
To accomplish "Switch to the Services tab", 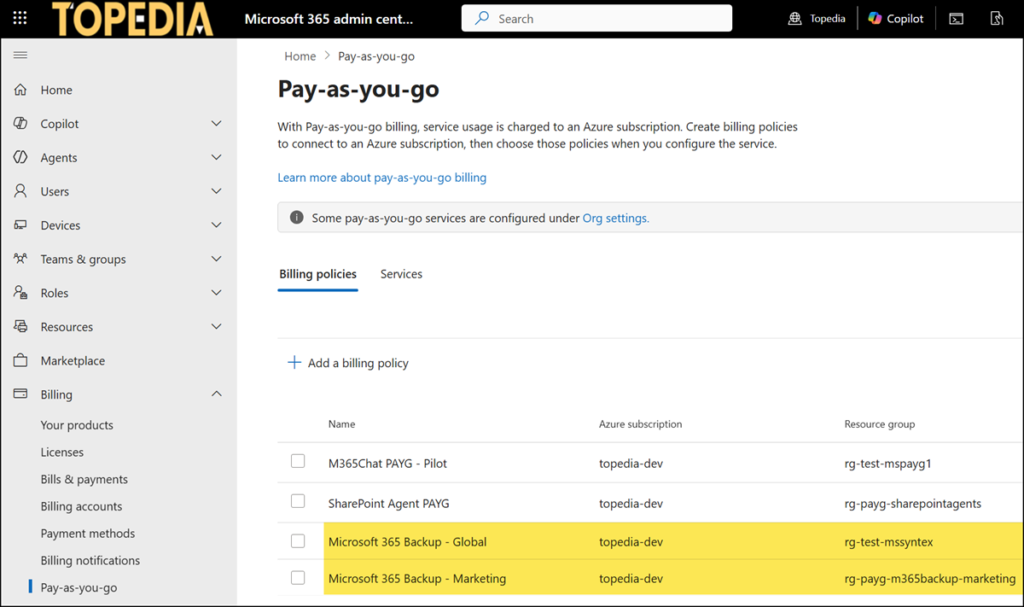I will [x=401, y=274].
